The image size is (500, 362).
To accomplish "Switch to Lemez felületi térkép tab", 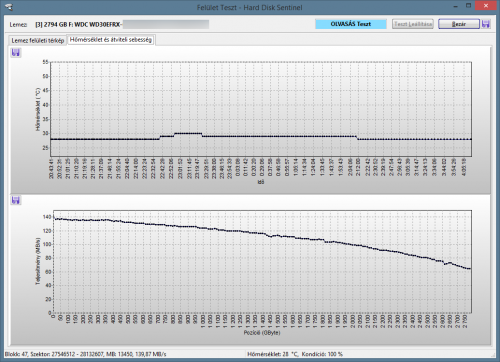I will pyautogui.click(x=37, y=40).
